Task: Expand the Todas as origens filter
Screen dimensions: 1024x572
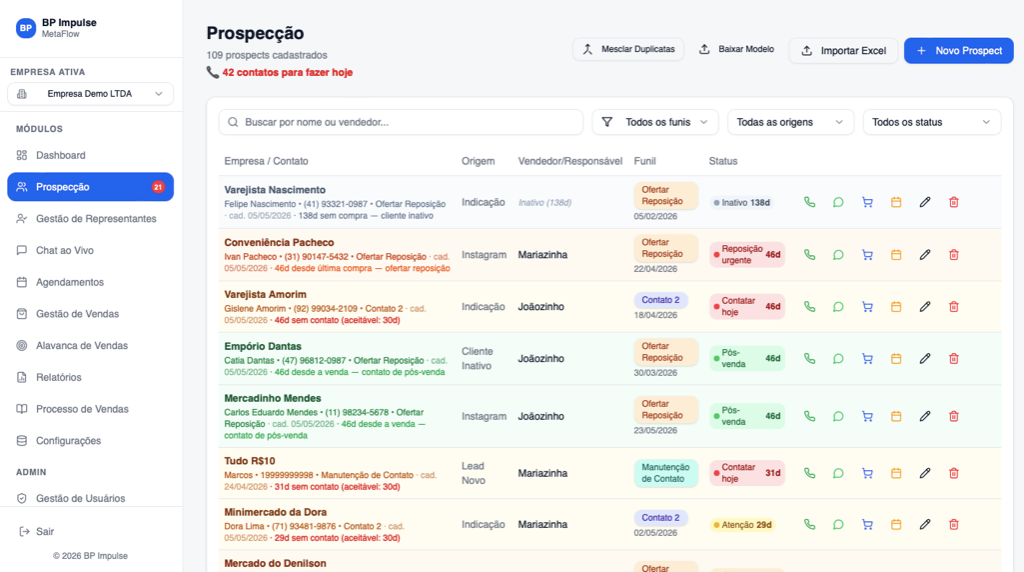Action: (x=790, y=122)
